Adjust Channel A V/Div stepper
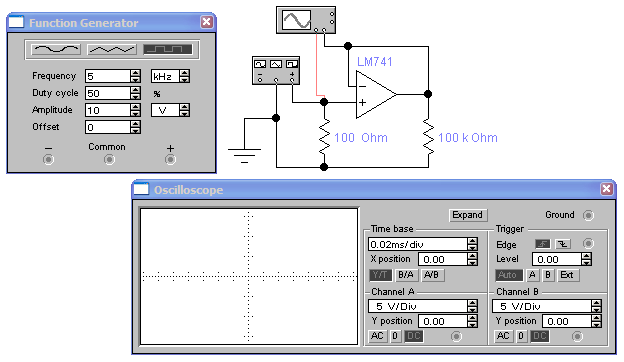This screenshot has height=362, width=624. [472, 306]
